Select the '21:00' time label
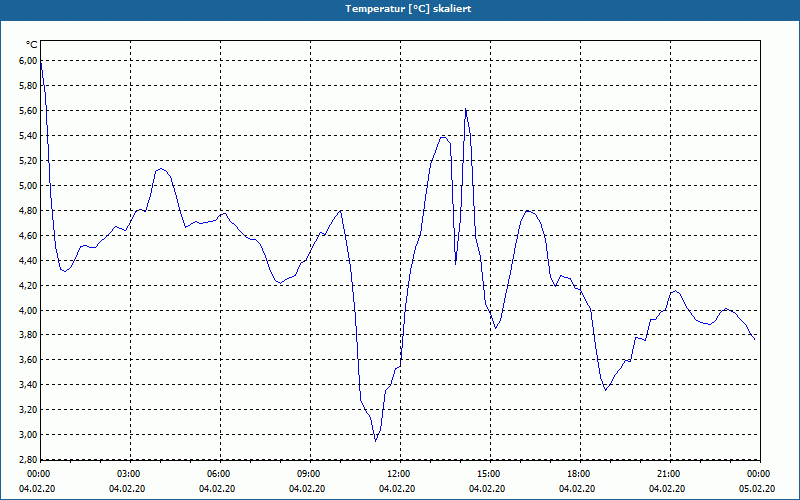Image resolution: width=800 pixels, height=500 pixels. pyautogui.click(x=667, y=474)
